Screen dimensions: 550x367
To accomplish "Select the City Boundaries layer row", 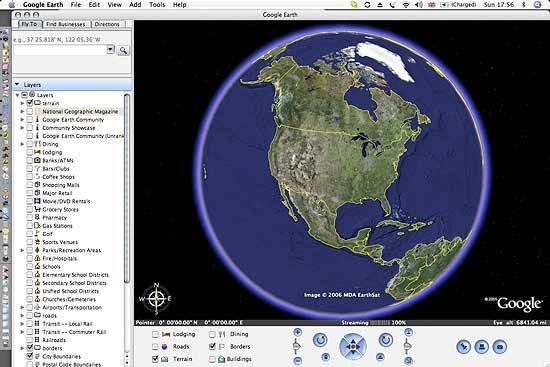I will pos(61,356).
